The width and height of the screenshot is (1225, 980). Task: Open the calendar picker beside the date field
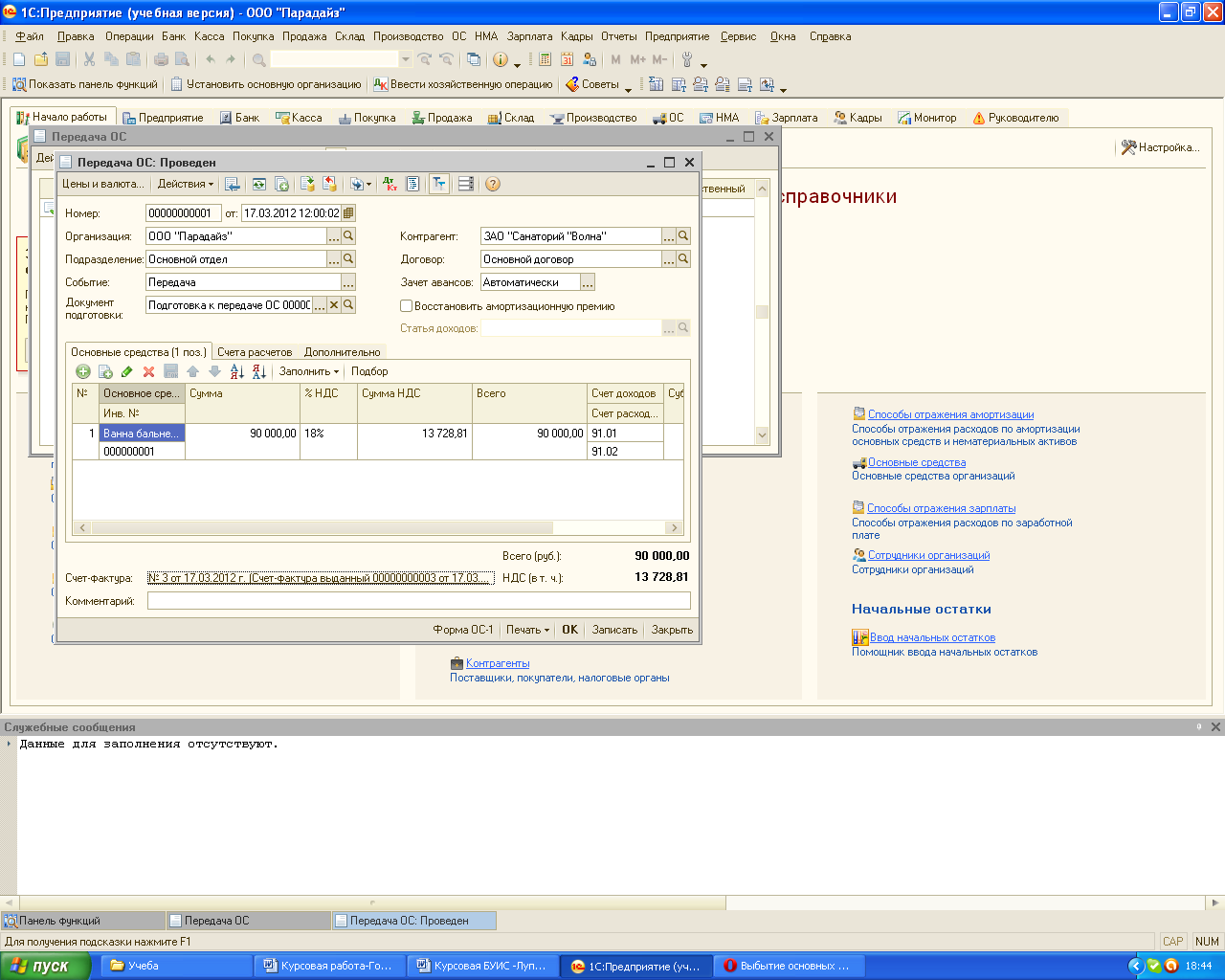coord(348,213)
